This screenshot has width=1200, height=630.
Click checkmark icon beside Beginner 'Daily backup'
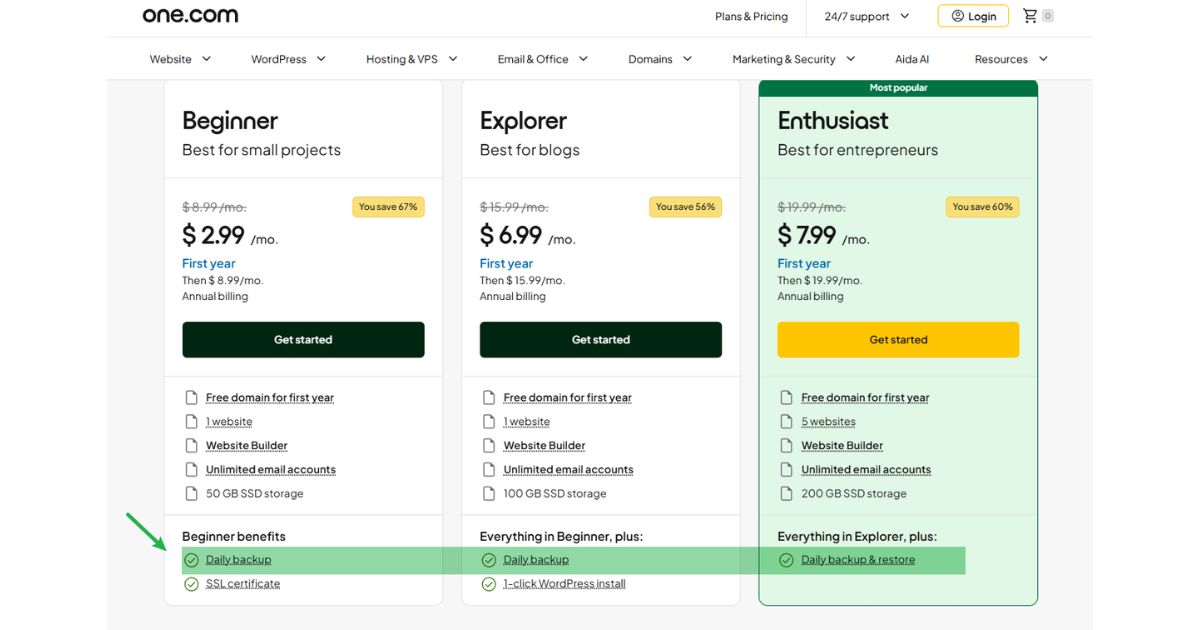point(191,560)
